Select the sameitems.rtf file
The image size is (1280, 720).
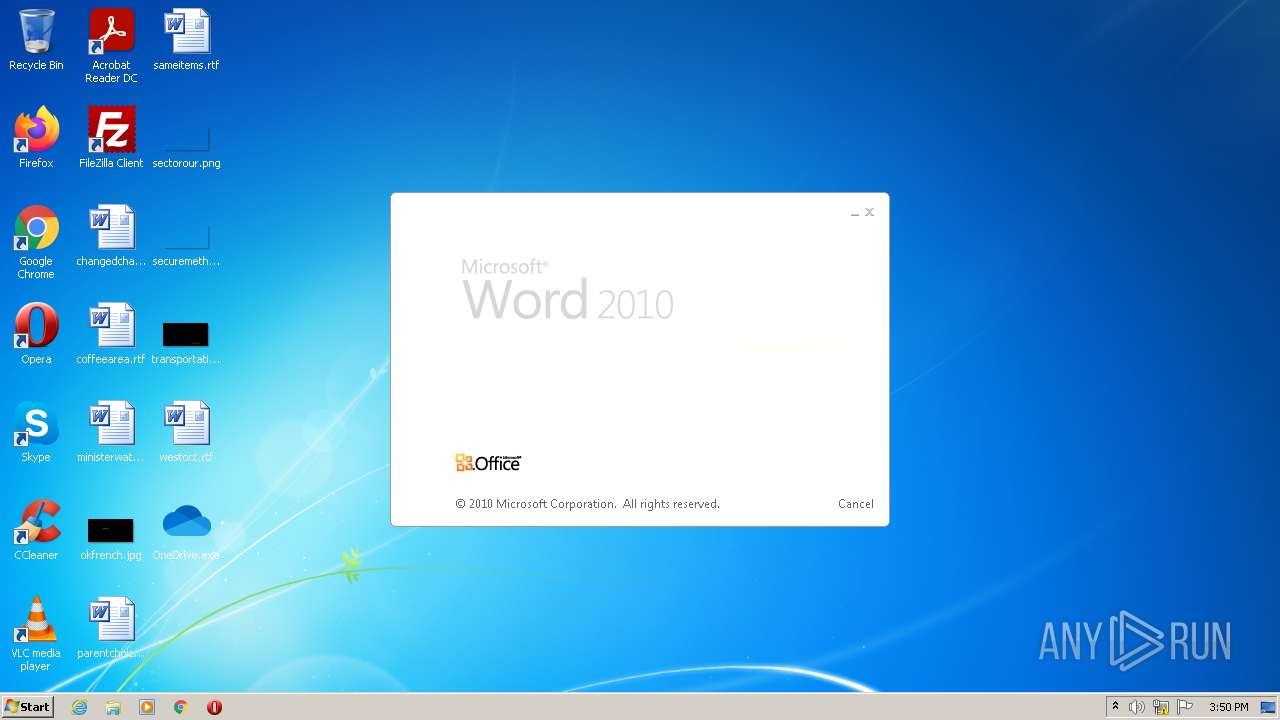click(x=186, y=40)
